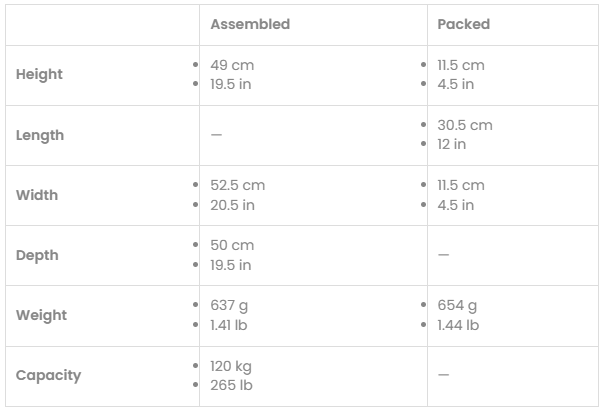The height and width of the screenshot is (410, 606).
Task: Select the 20.5 in assembled width value
Action: (232, 205)
